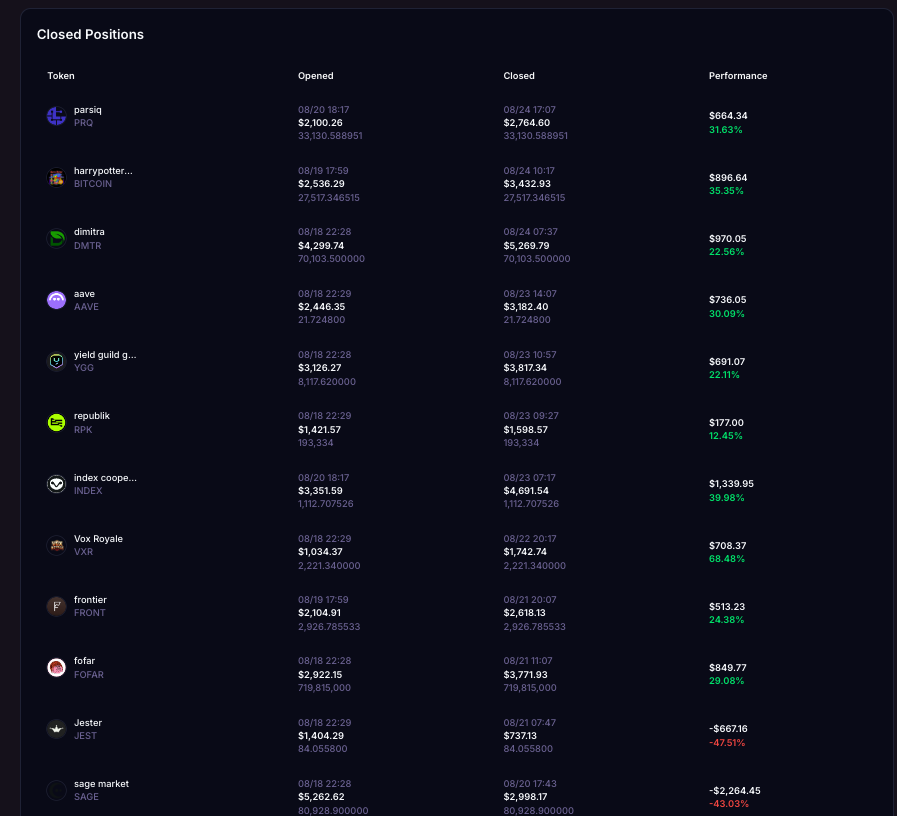Image resolution: width=897 pixels, height=816 pixels.
Task: Click republik closed value $1,598.57
Action: (525, 430)
